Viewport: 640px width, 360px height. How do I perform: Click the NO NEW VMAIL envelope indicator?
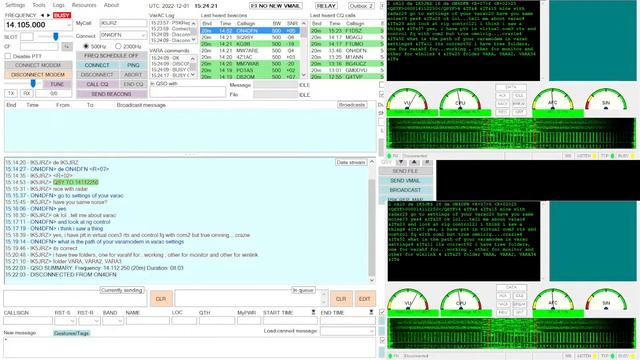pos(276,6)
